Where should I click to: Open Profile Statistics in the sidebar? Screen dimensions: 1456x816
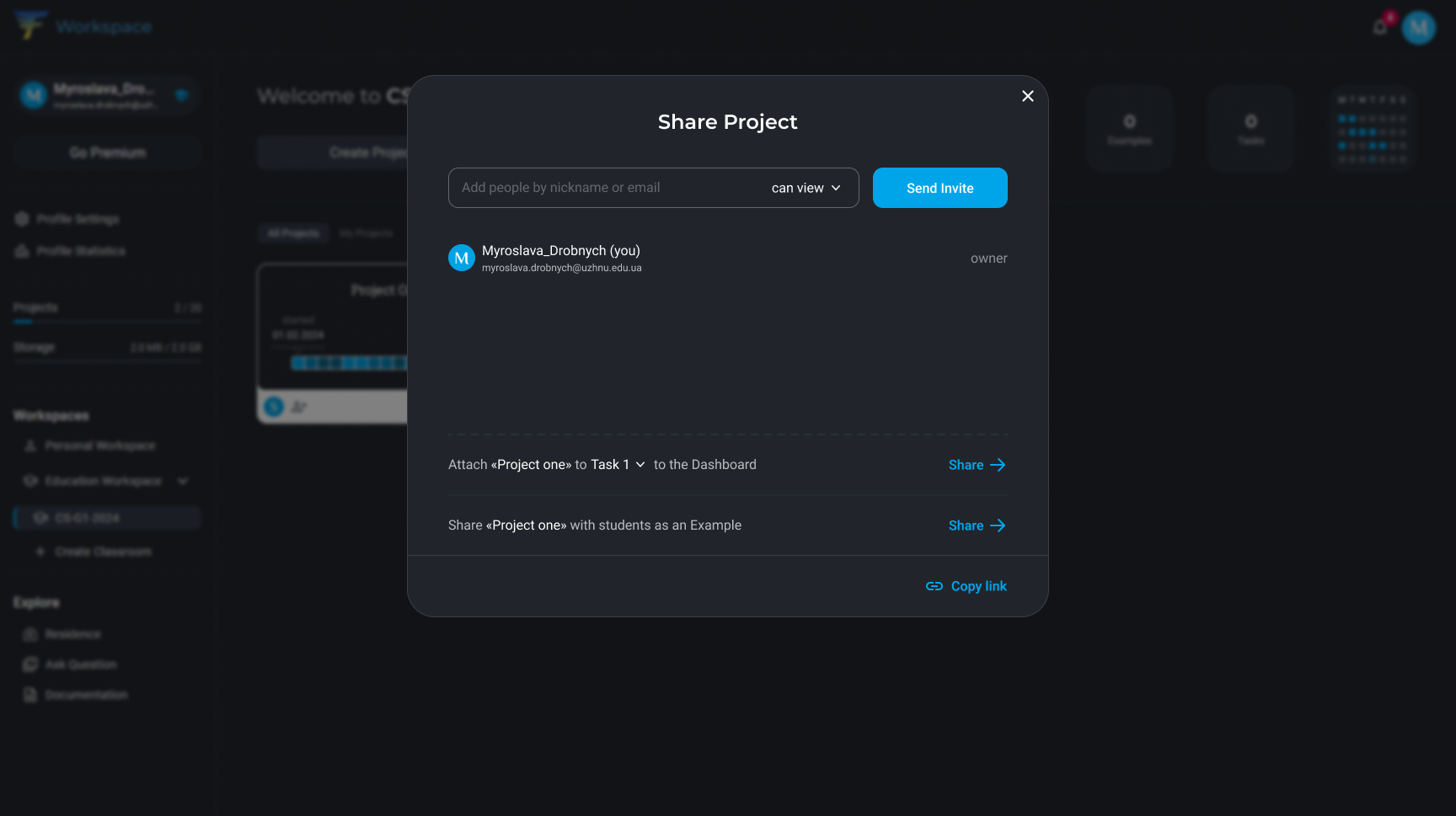pos(80,251)
